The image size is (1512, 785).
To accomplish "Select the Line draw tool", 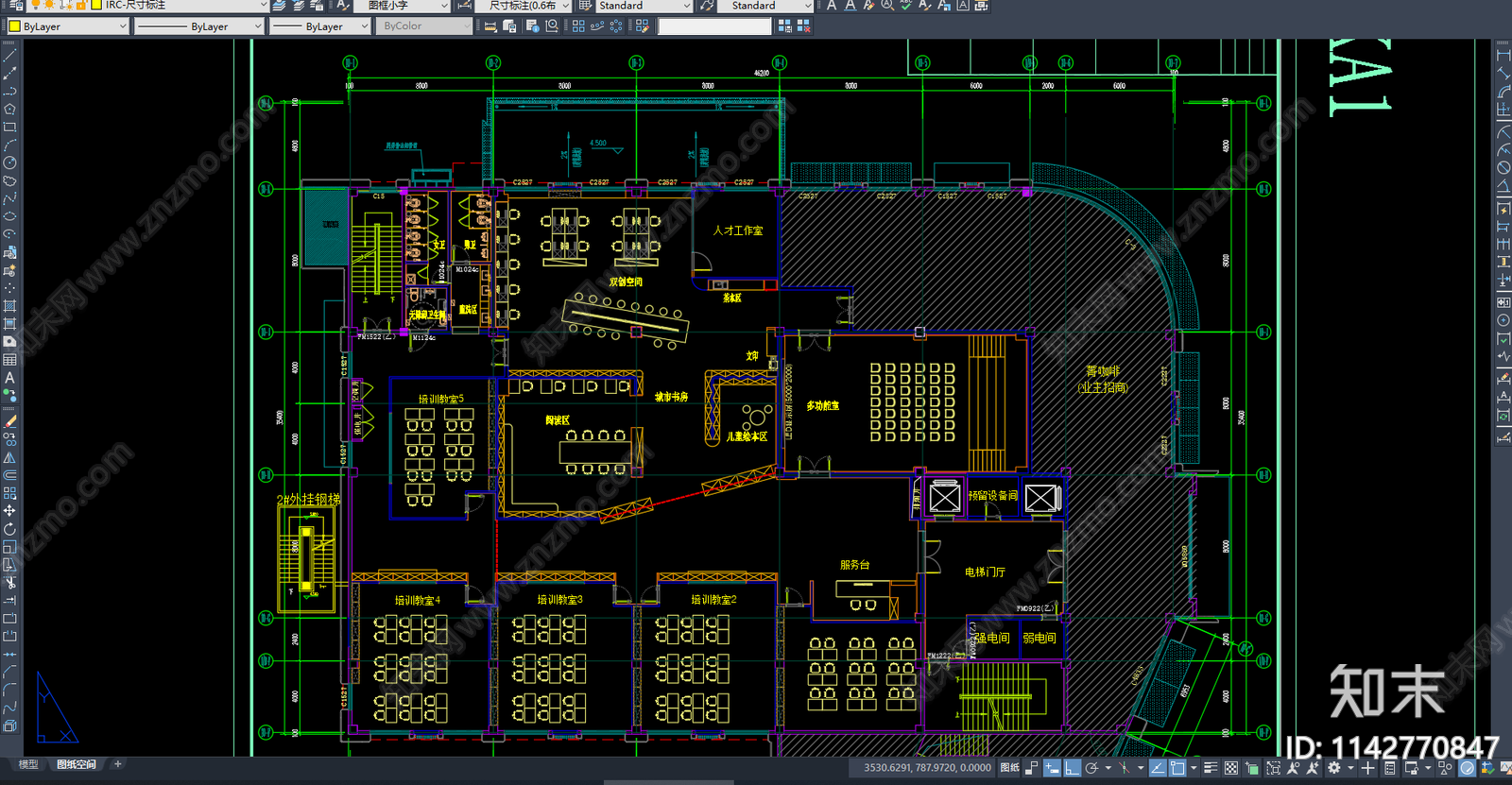I will click(x=9, y=55).
